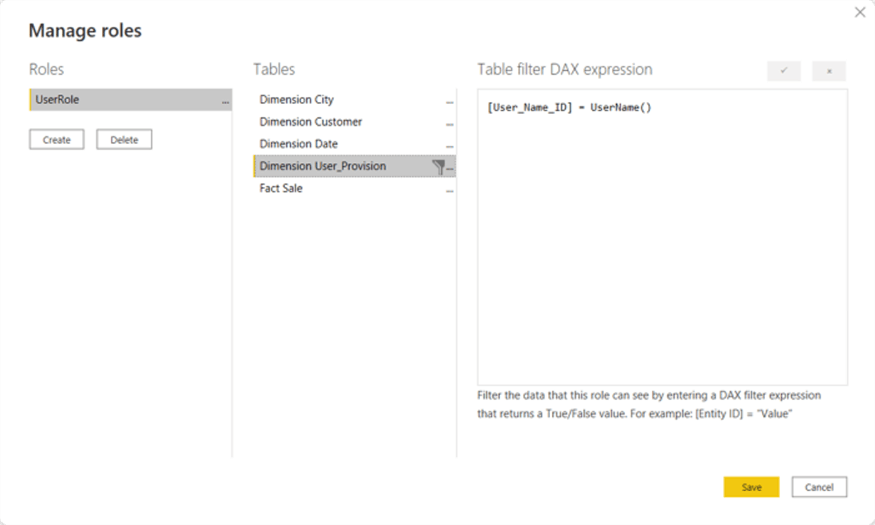
Task: Click the filter icon on Dimension User_Provision
Action: 438,167
